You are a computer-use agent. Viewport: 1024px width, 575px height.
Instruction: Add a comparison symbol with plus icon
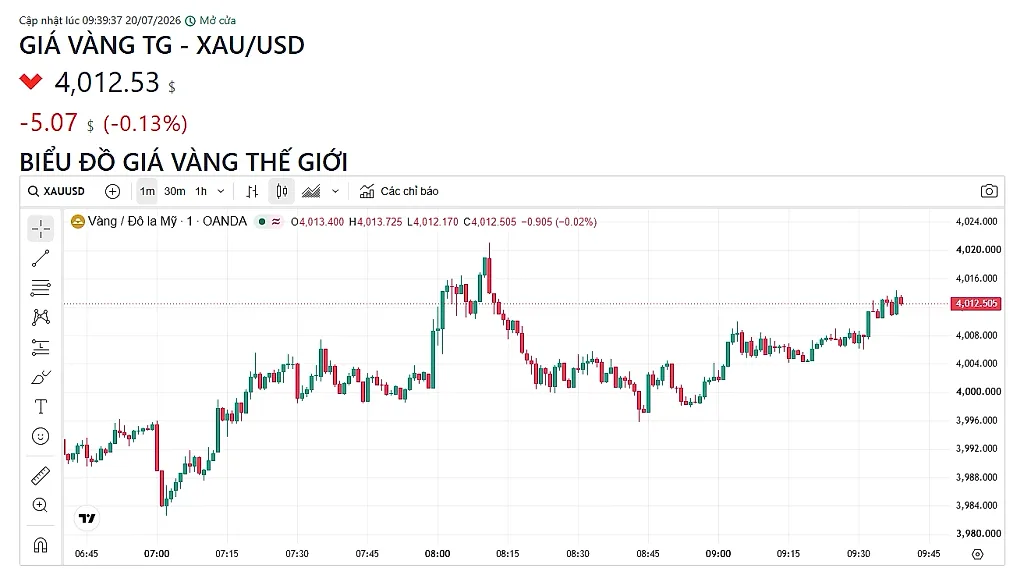point(112,191)
